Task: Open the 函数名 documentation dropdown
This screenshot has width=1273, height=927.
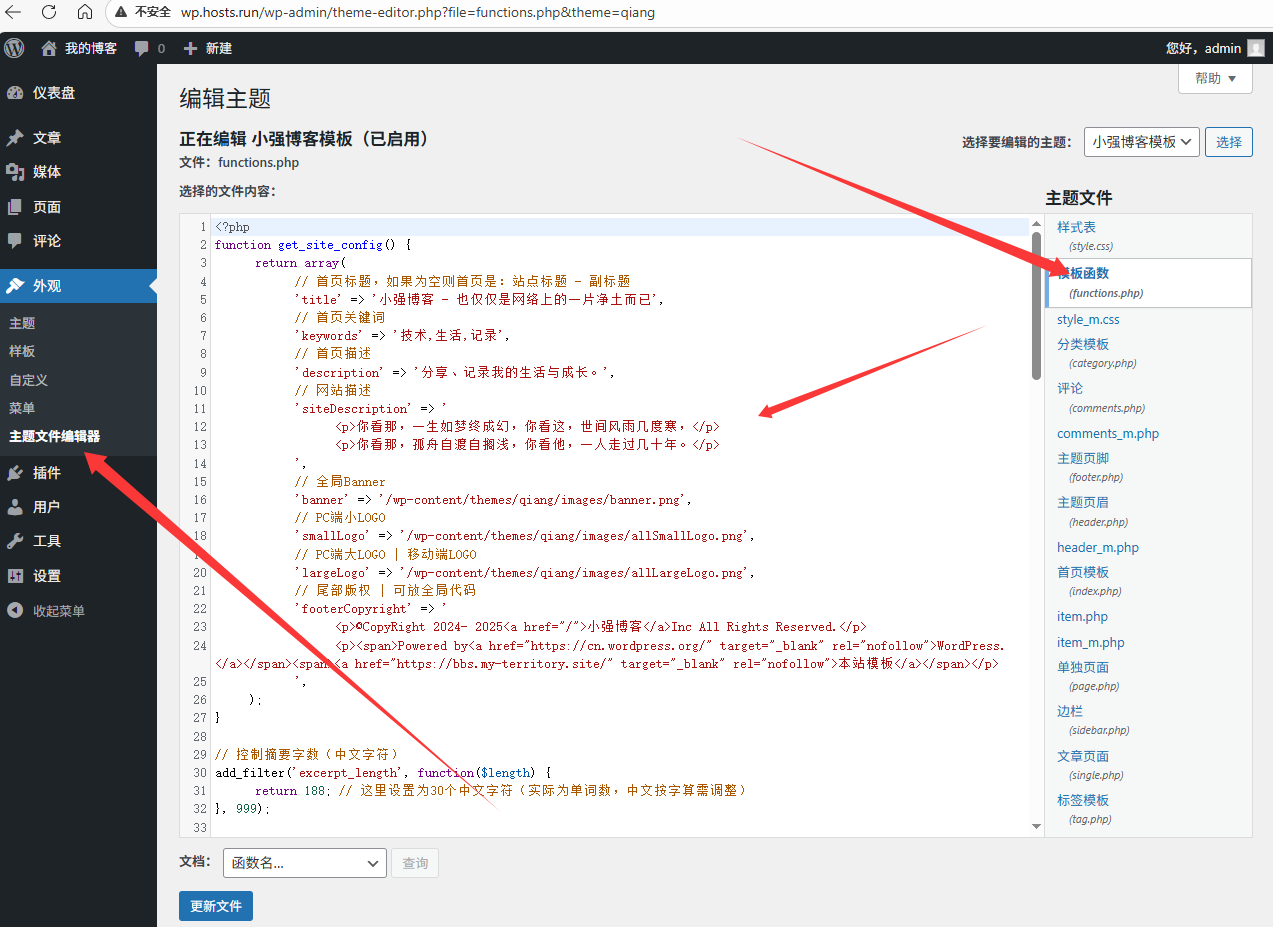Action: [304, 863]
